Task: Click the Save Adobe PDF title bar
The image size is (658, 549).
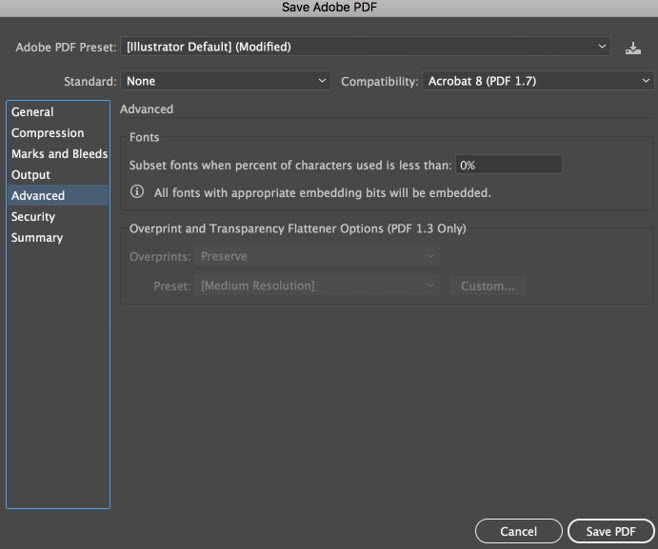Action: tap(329, 8)
